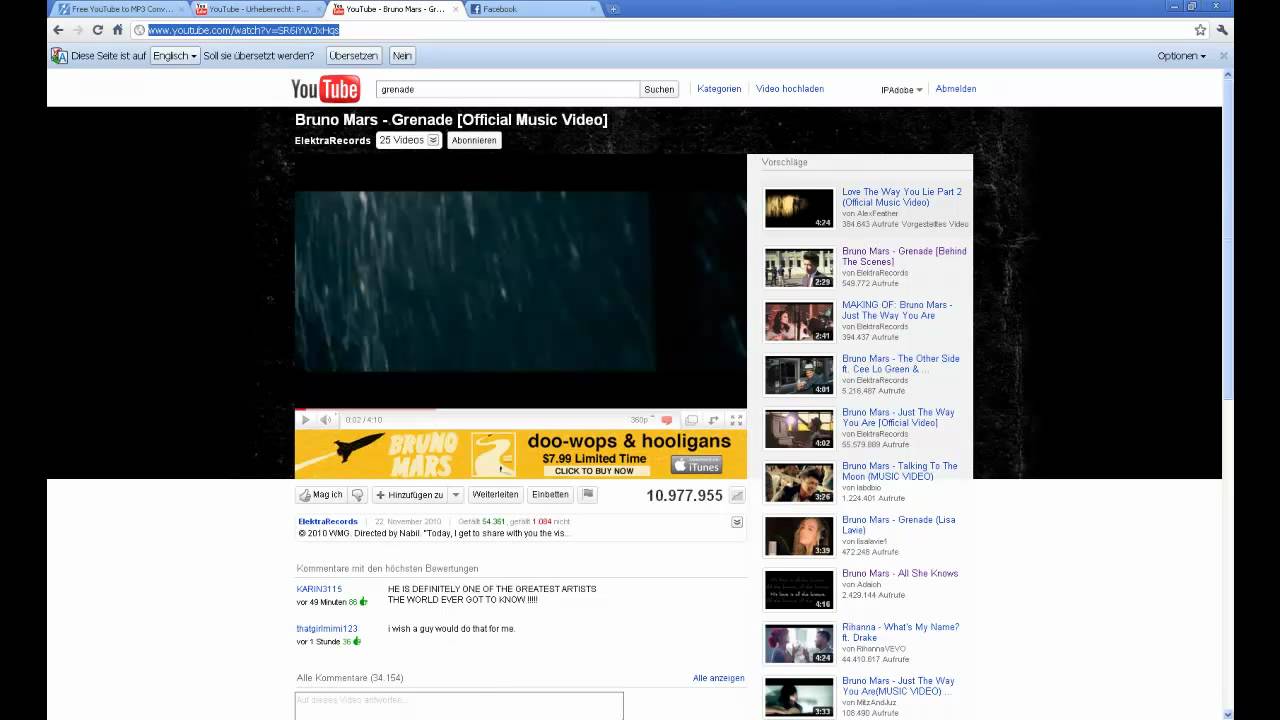The height and width of the screenshot is (720, 1280).
Task: Click the Weiterleiten share button
Action: coord(495,495)
